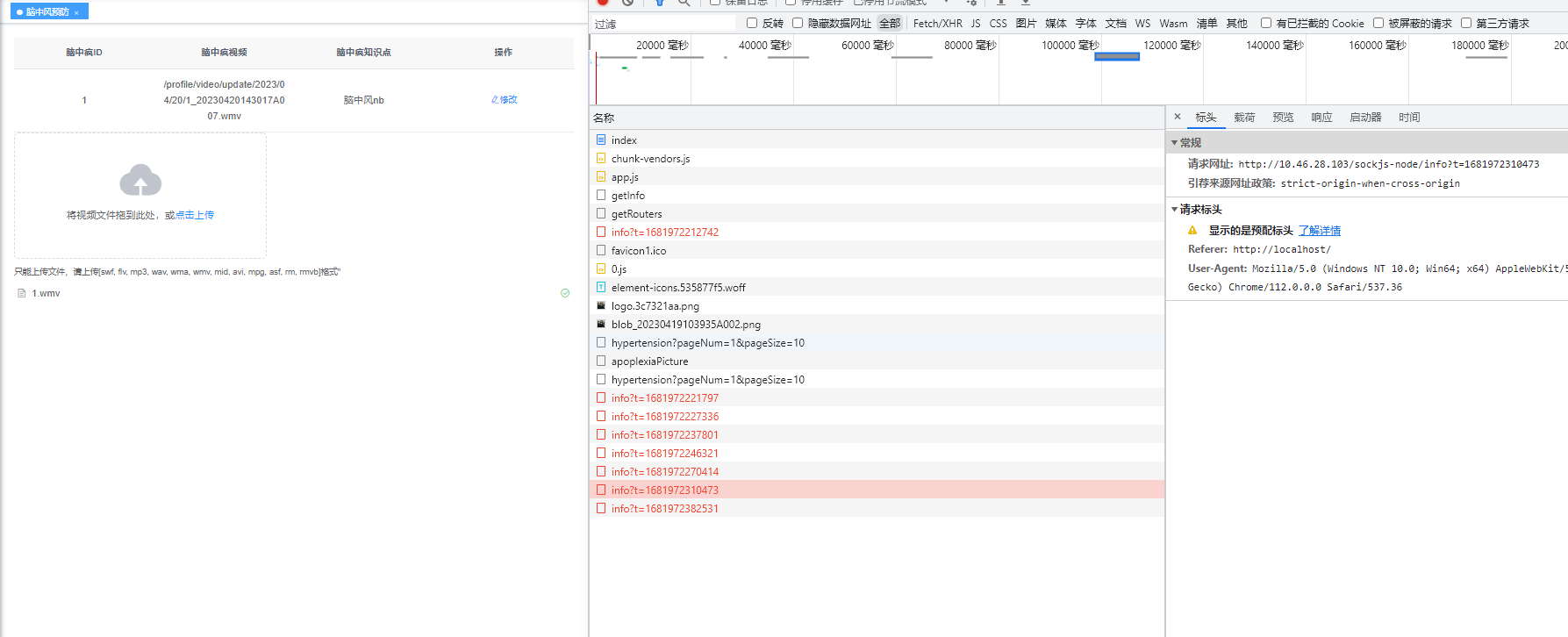Select the 全部 request type filter
The height and width of the screenshot is (637, 1568).
pyautogui.click(x=890, y=24)
